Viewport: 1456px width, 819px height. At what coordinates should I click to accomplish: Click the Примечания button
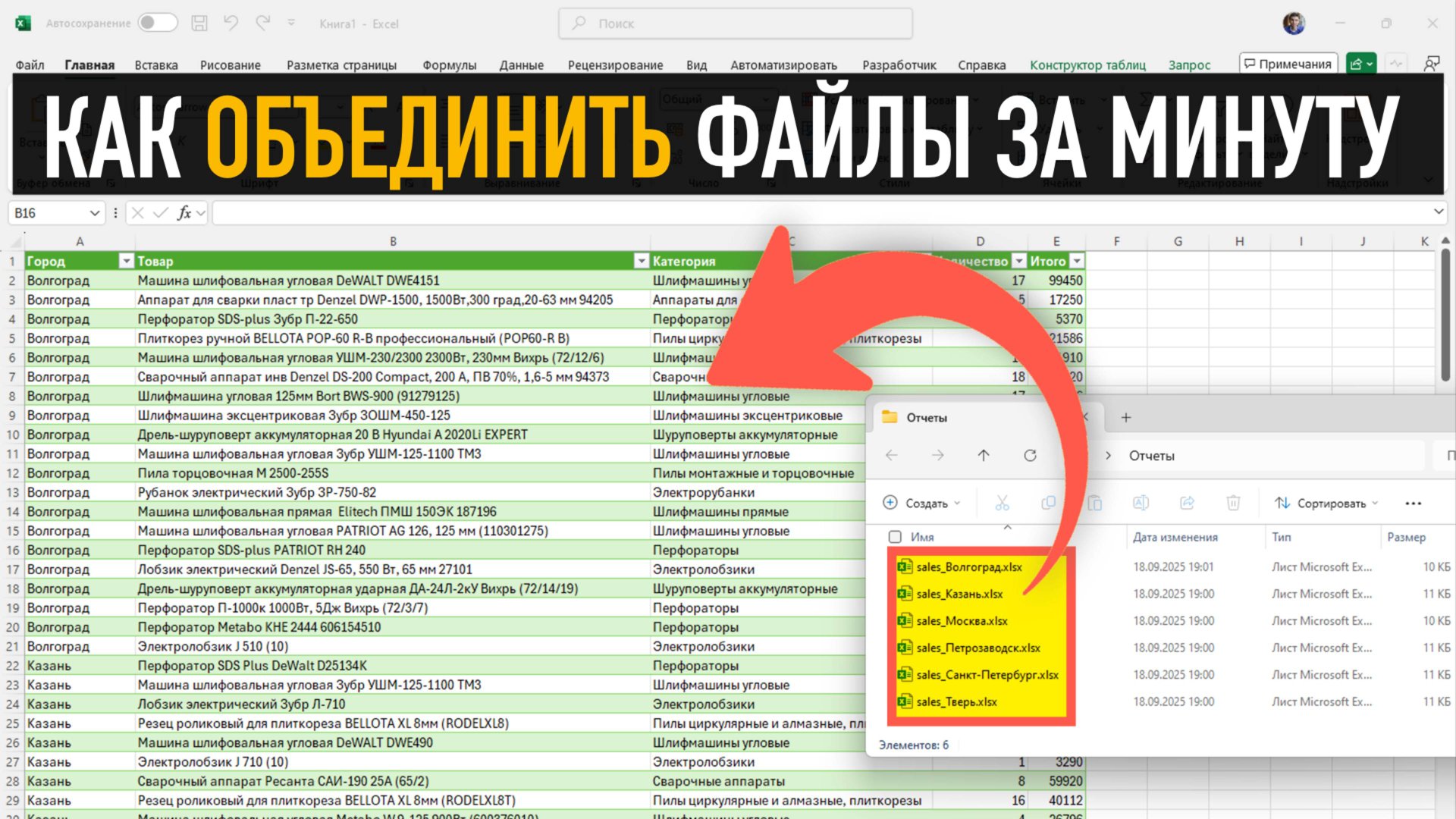point(1288,64)
